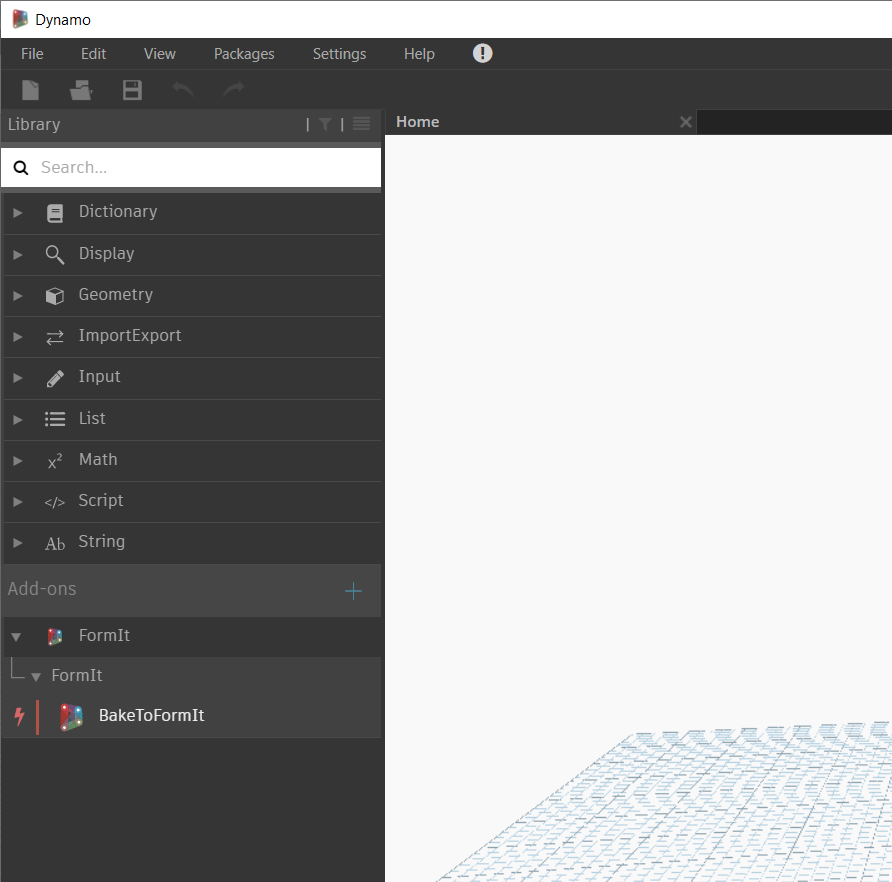Screen dimensions: 892x882
Task: Open the Settings menu
Action: click(x=339, y=54)
